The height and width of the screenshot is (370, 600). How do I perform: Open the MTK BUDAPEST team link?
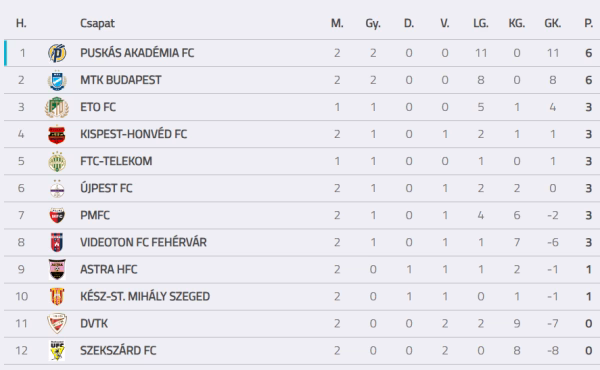coord(121,80)
